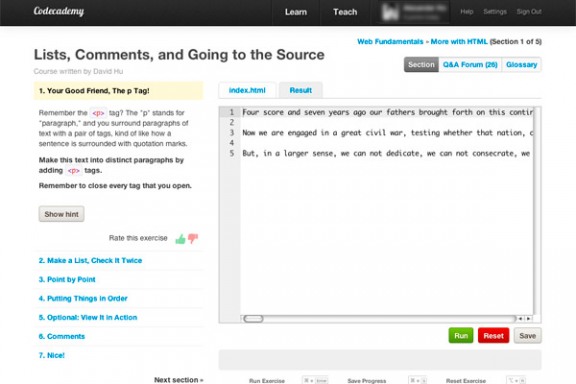Click the Run Exercise shortcut label
This screenshot has width=576, height=384.
coord(267,381)
